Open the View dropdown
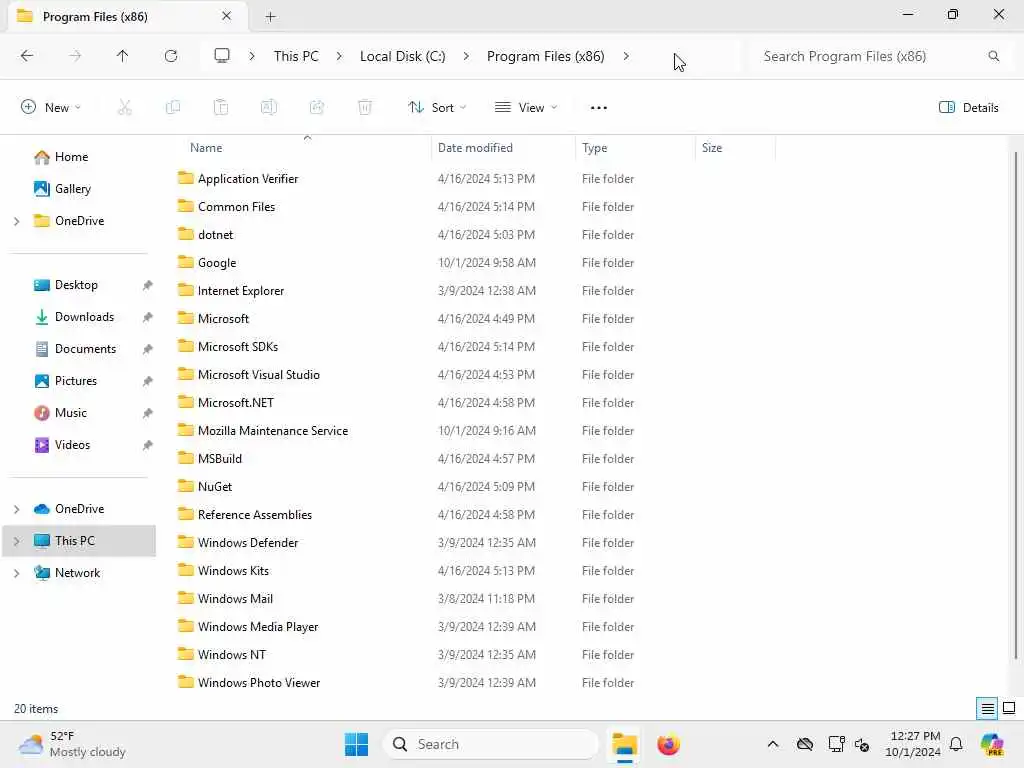This screenshot has height=768, width=1024. coord(526,108)
